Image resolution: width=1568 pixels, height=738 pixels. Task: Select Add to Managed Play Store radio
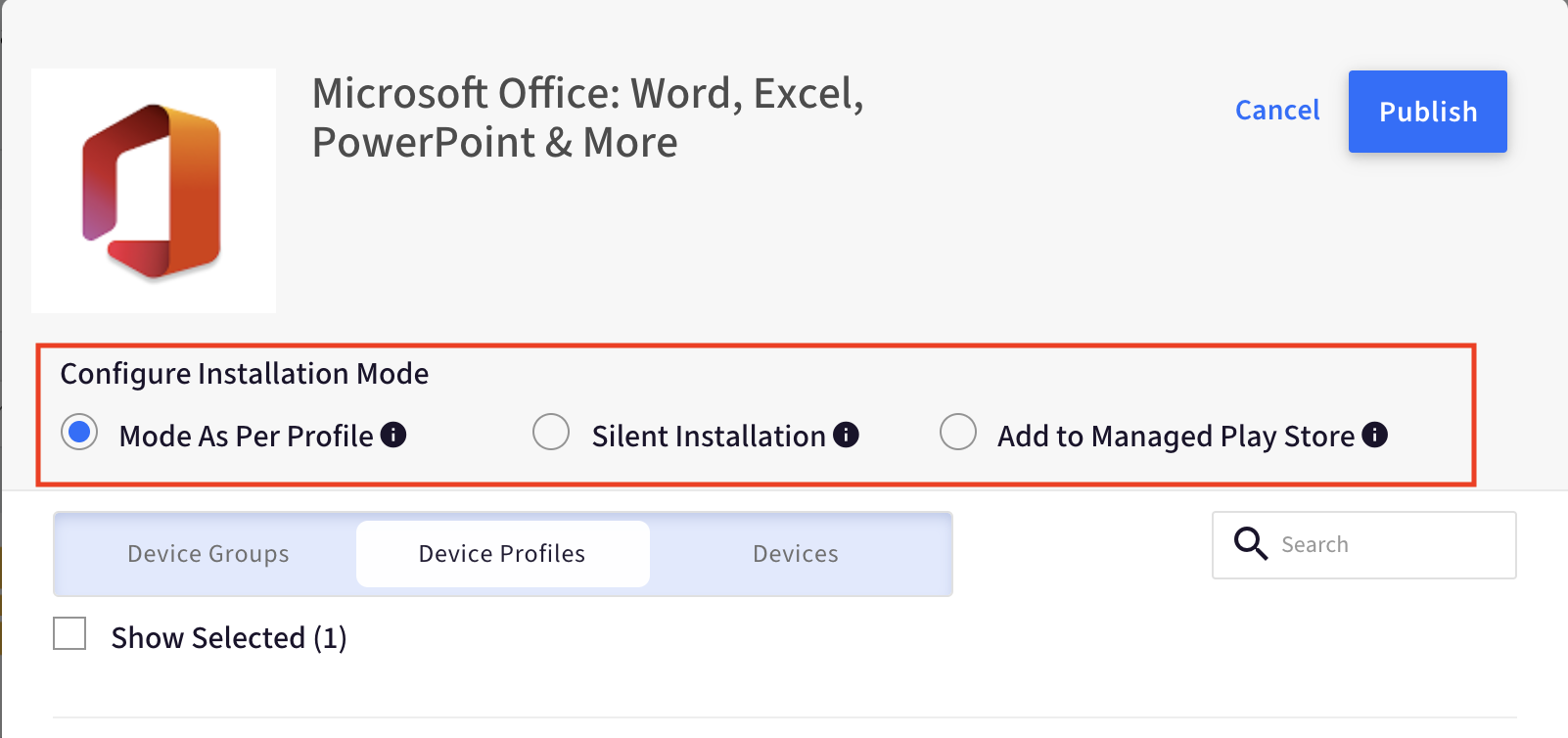[x=958, y=432]
